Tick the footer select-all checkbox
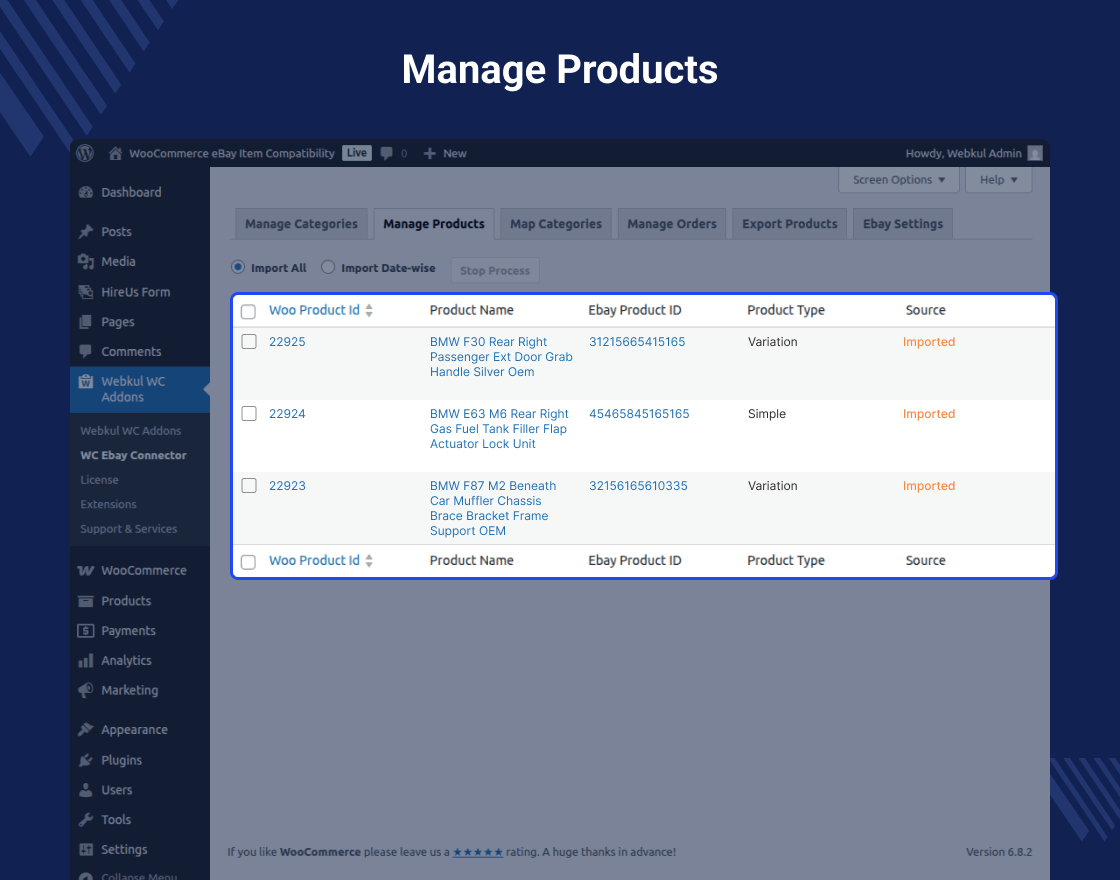1120x880 pixels. 249,562
